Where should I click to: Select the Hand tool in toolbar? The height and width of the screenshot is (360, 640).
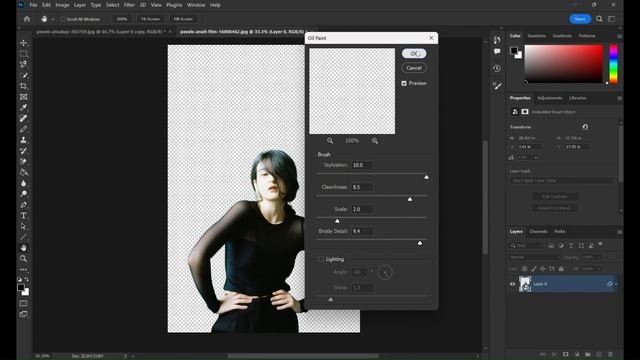[24, 248]
